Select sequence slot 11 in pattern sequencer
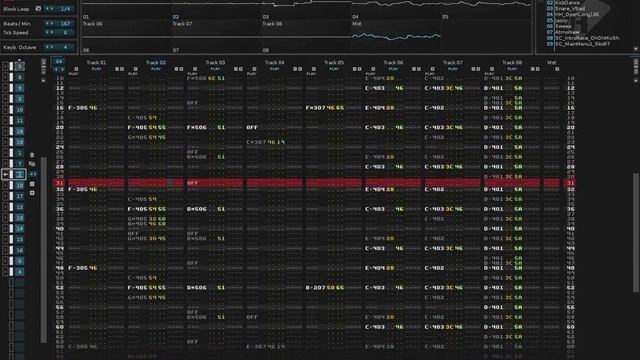This screenshot has height=360, width=640. [x=20, y=120]
